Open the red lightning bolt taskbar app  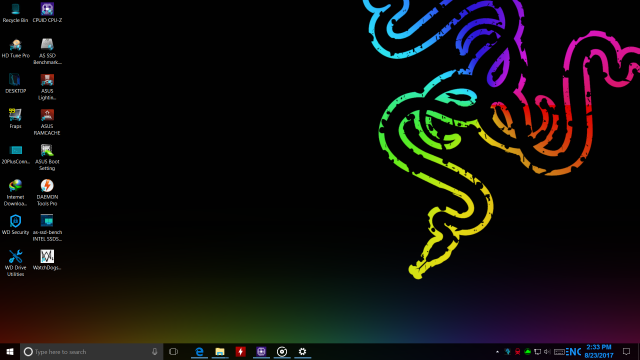click(240, 351)
